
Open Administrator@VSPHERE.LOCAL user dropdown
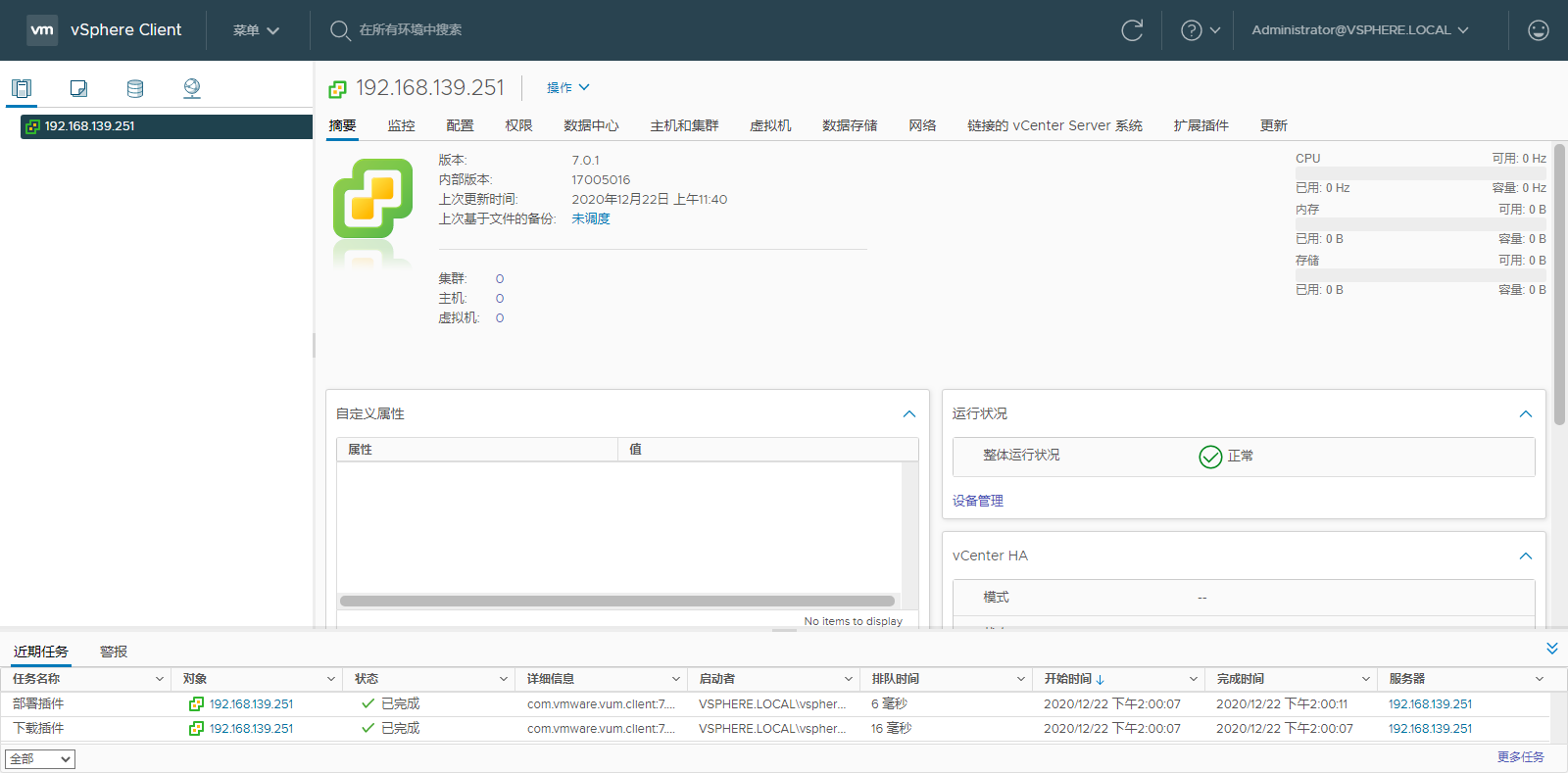[x=1360, y=30]
